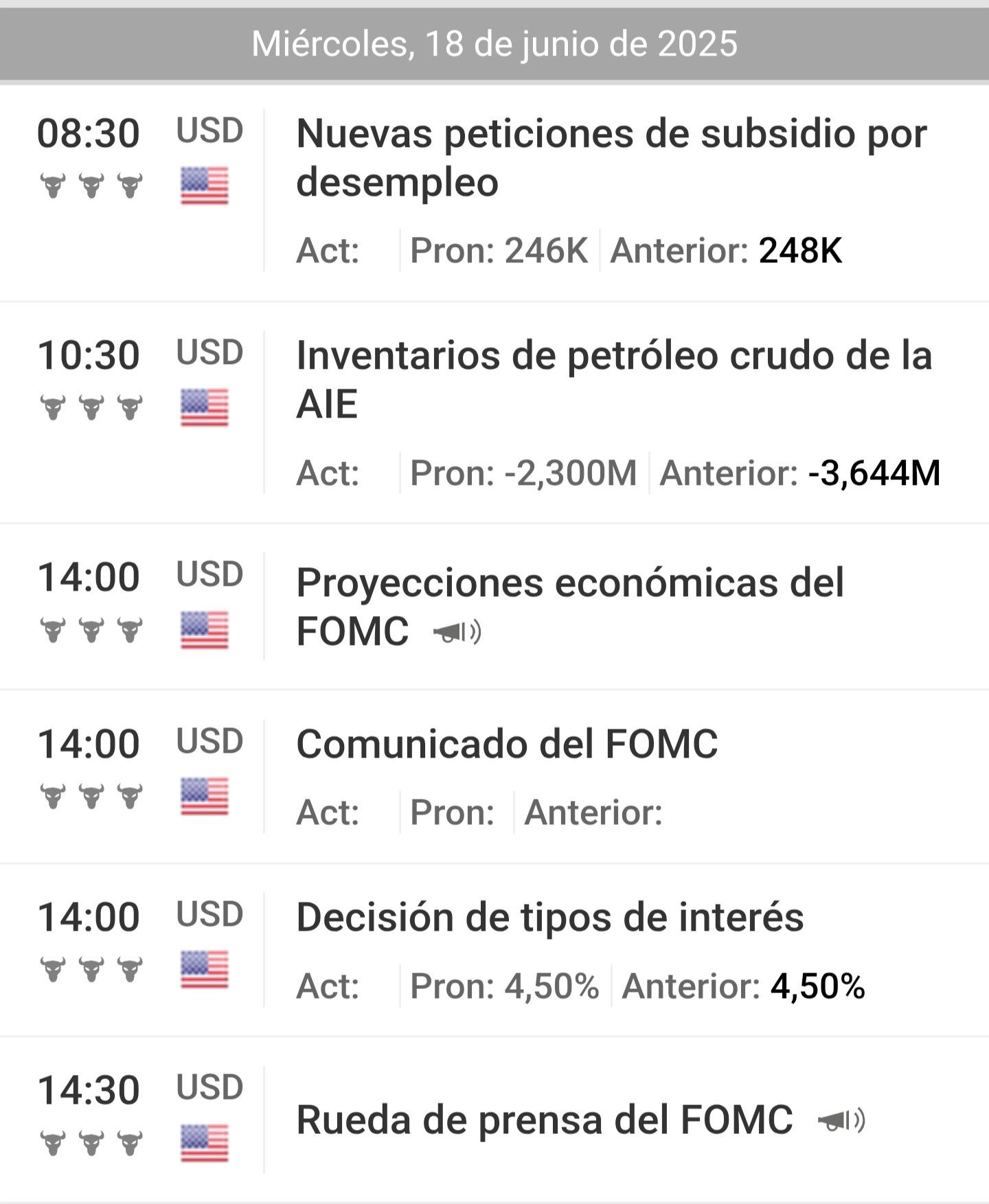
Task: Open Nuevas peticiones de subsidio por desempleo event
Action: pos(611,157)
